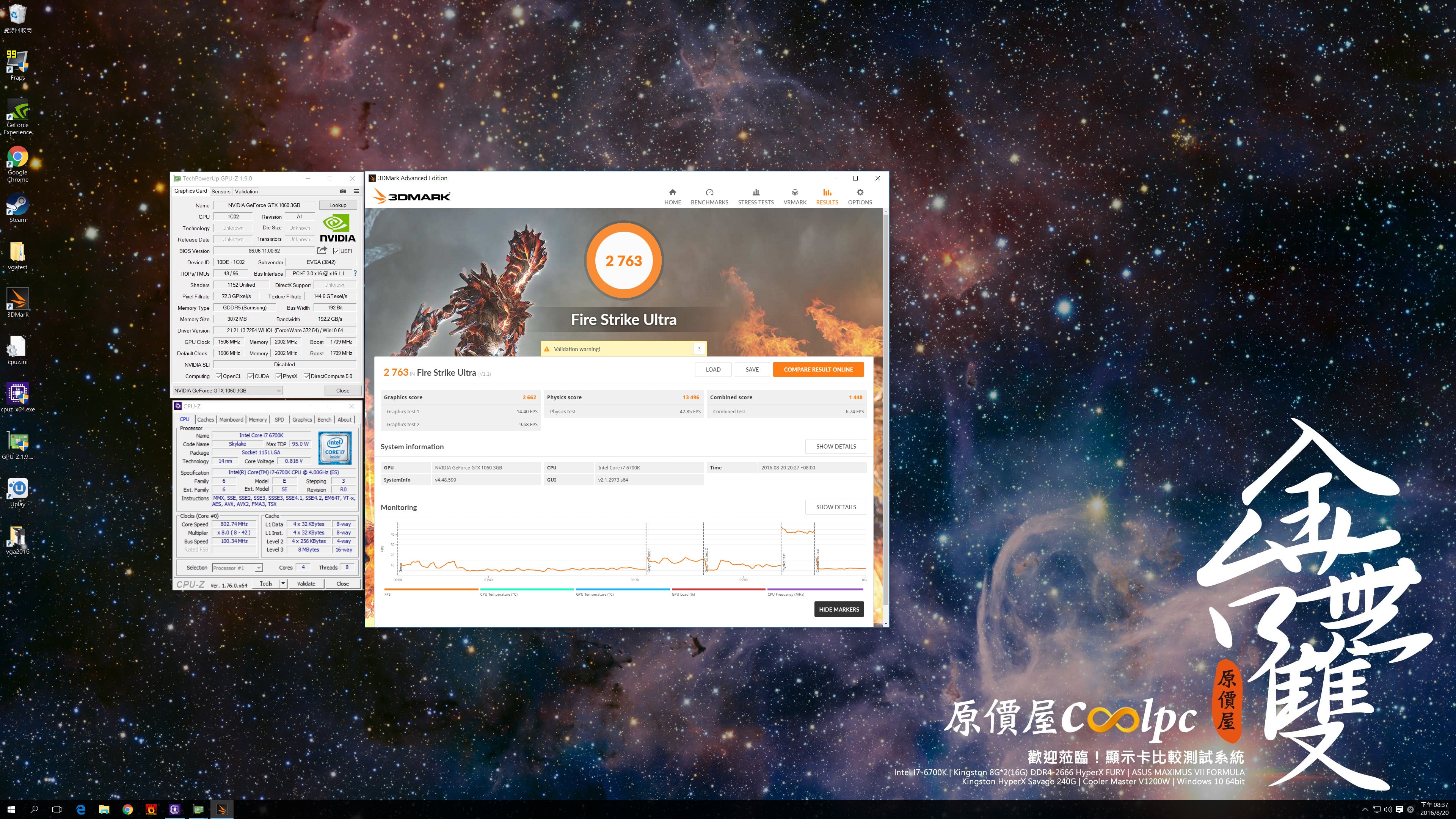Image resolution: width=1456 pixels, height=819 pixels.
Task: Open the vga2016 desktop icon
Action: coord(17,540)
